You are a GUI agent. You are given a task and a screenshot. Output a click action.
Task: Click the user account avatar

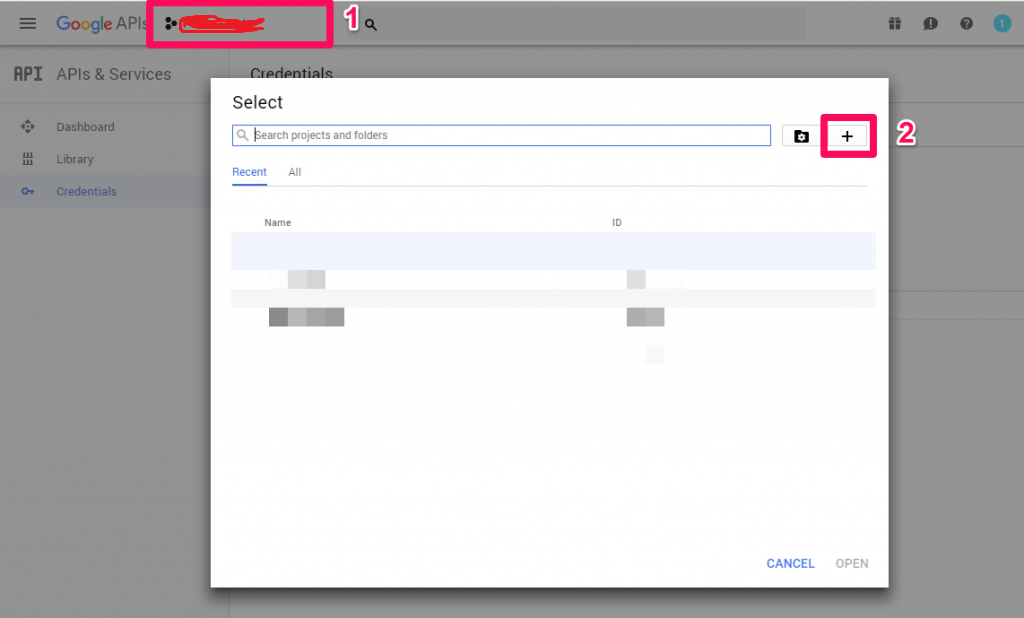tap(1002, 24)
